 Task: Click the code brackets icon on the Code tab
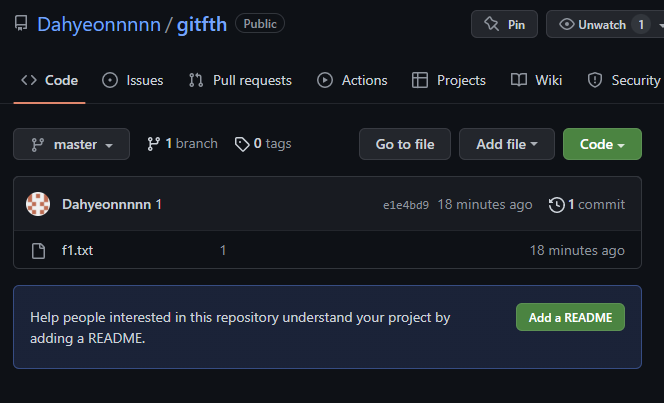pos(29,80)
